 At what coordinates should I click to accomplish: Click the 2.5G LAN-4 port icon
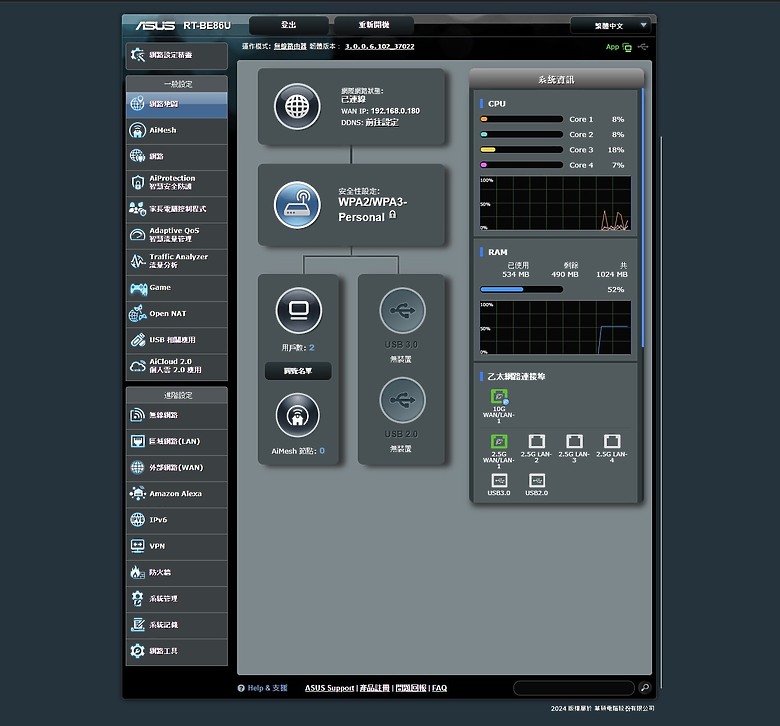612,441
